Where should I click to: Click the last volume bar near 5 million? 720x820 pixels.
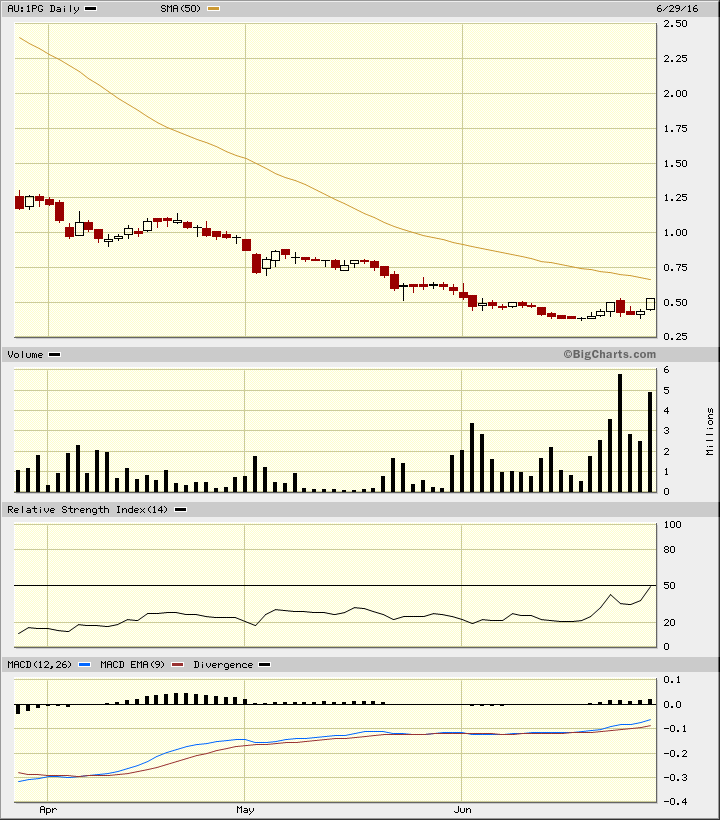click(x=650, y=442)
